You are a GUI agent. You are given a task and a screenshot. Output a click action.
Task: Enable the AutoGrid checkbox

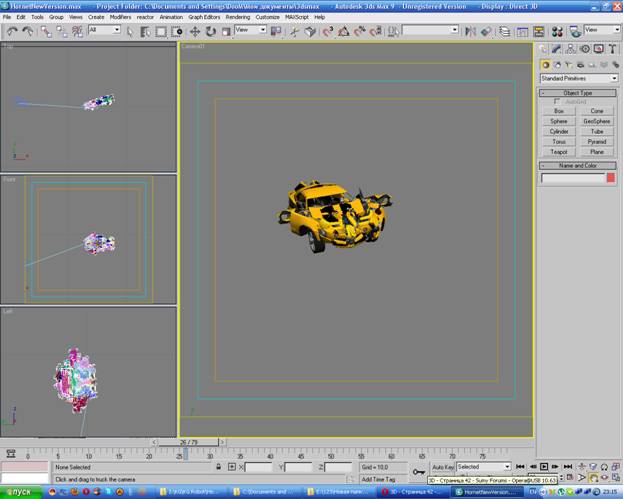coord(557,101)
